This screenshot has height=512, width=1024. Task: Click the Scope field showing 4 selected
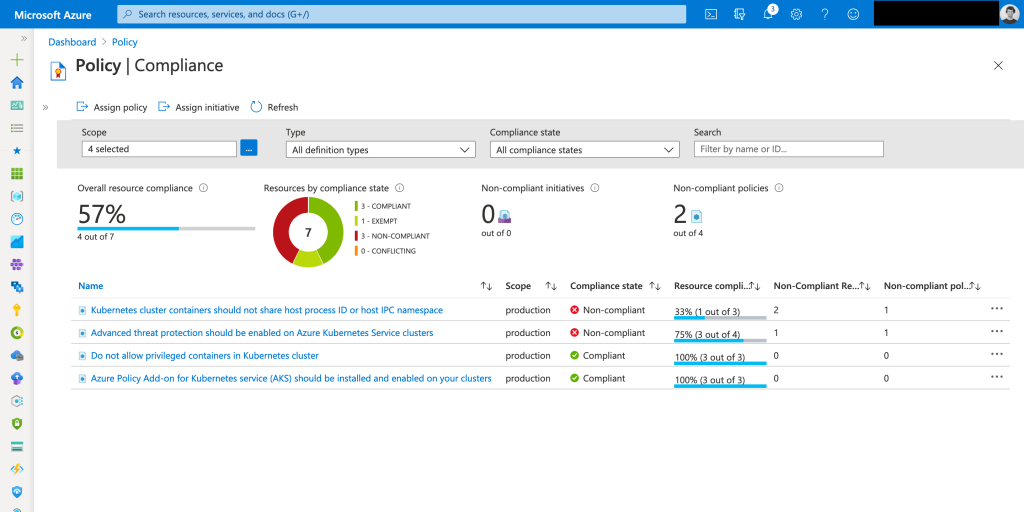click(x=159, y=149)
